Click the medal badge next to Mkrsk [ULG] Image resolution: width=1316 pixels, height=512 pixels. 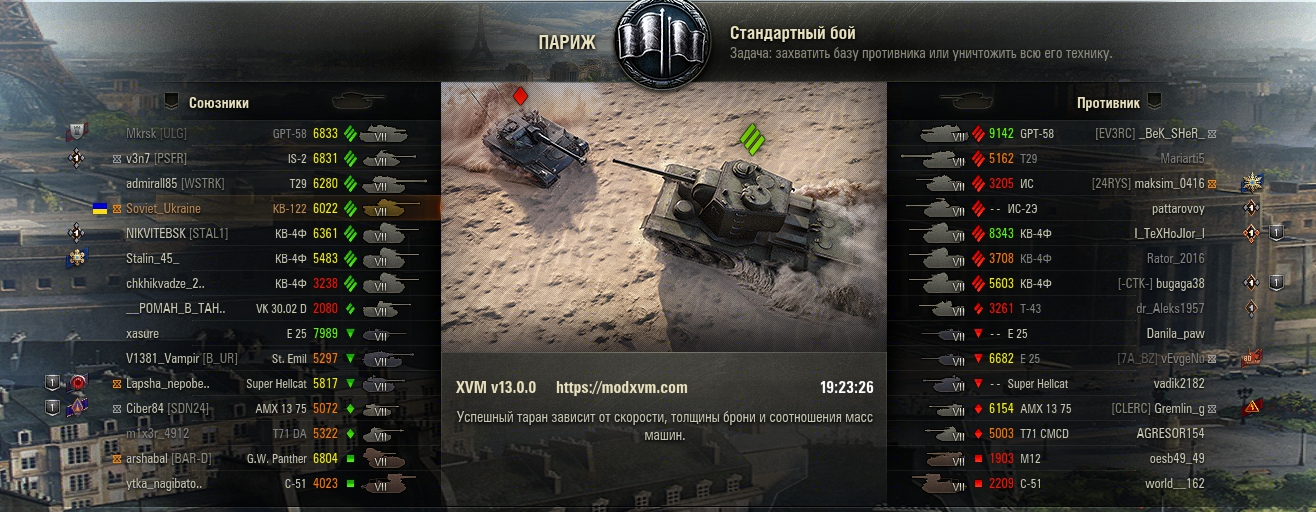tap(77, 133)
